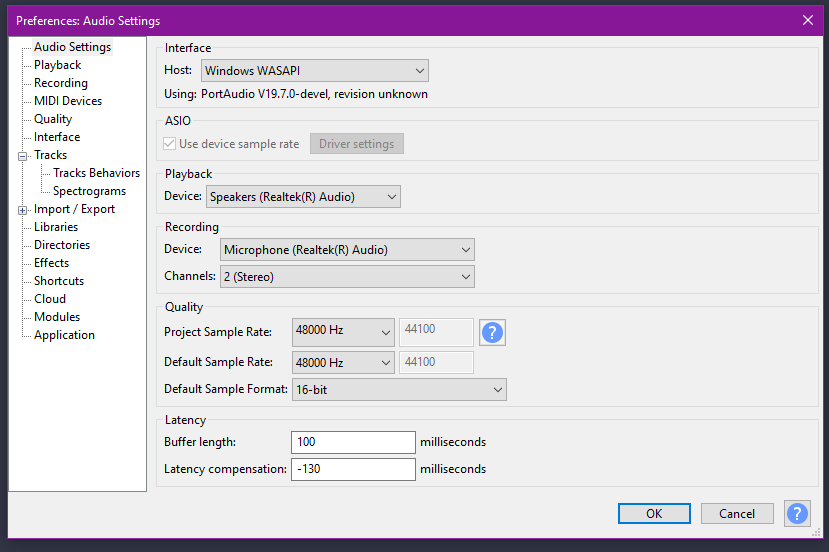Image resolution: width=829 pixels, height=552 pixels.
Task: Select the Import / Export category
Action: 74,209
